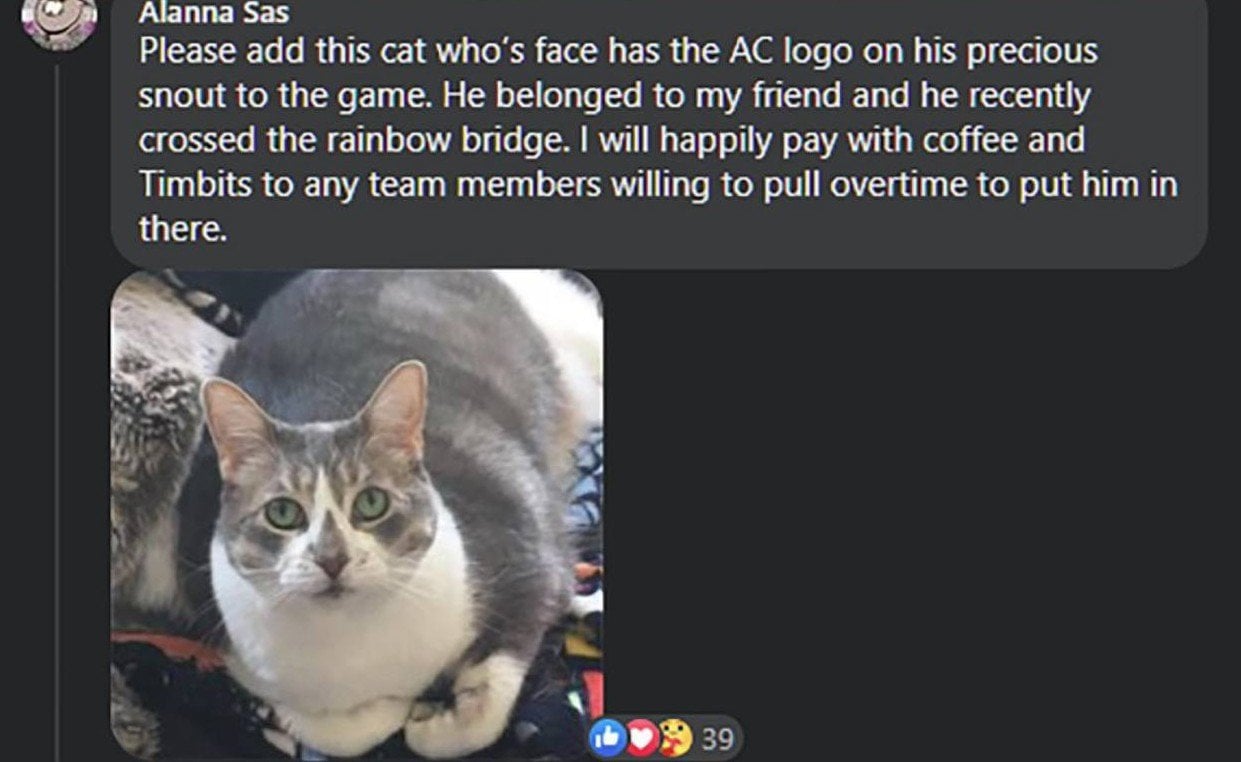The image size is (1241, 762).
Task: Click the word "coffee" in the comment
Action: point(969,140)
